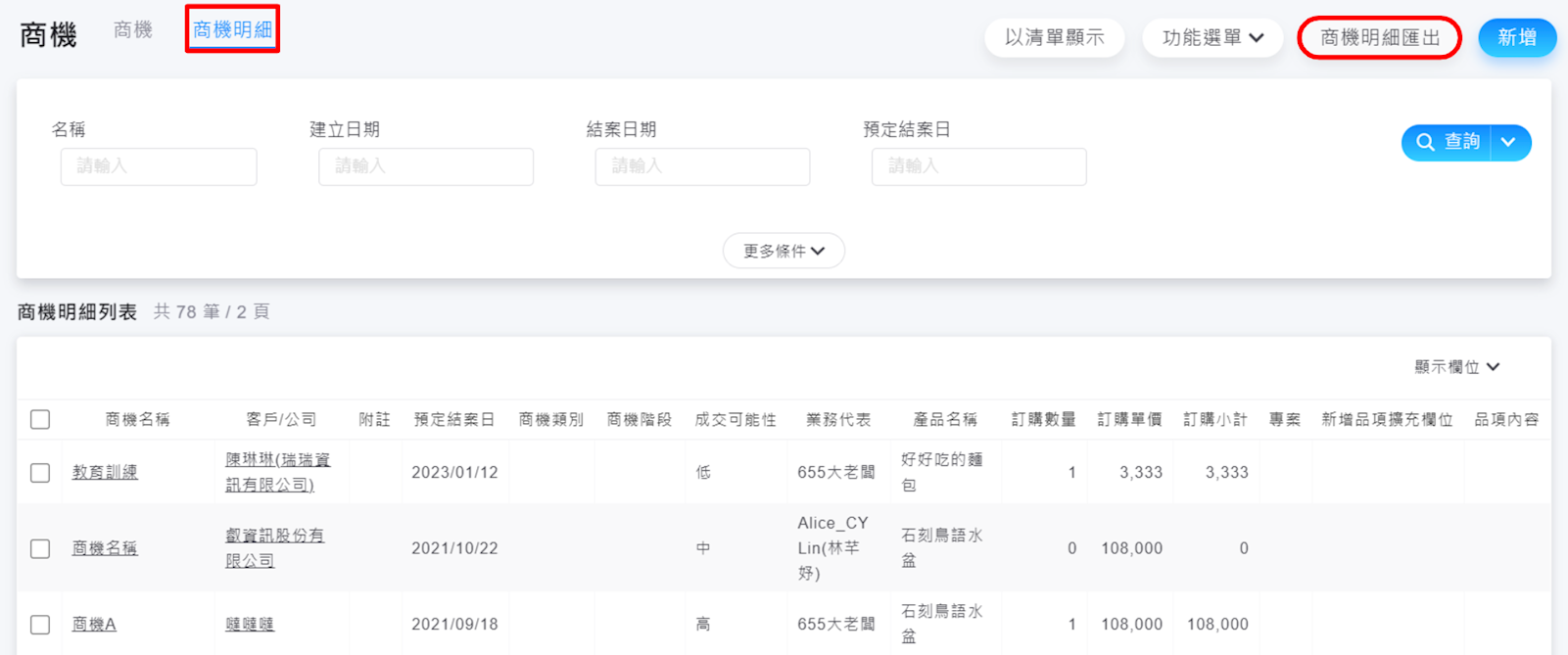Click the 以清單顯示 button
The height and width of the screenshot is (655, 1568).
1054,38
